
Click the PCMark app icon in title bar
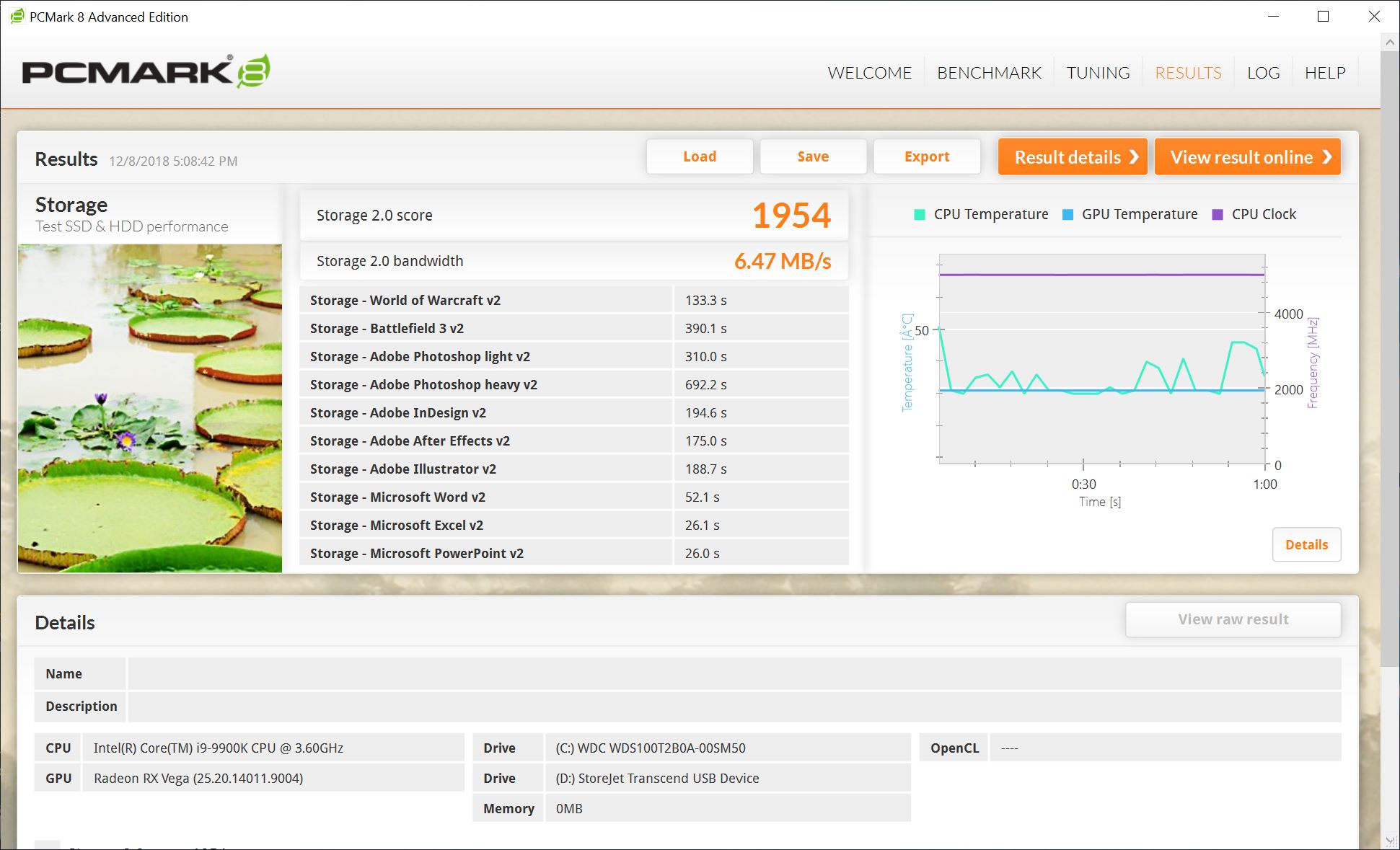(17, 17)
